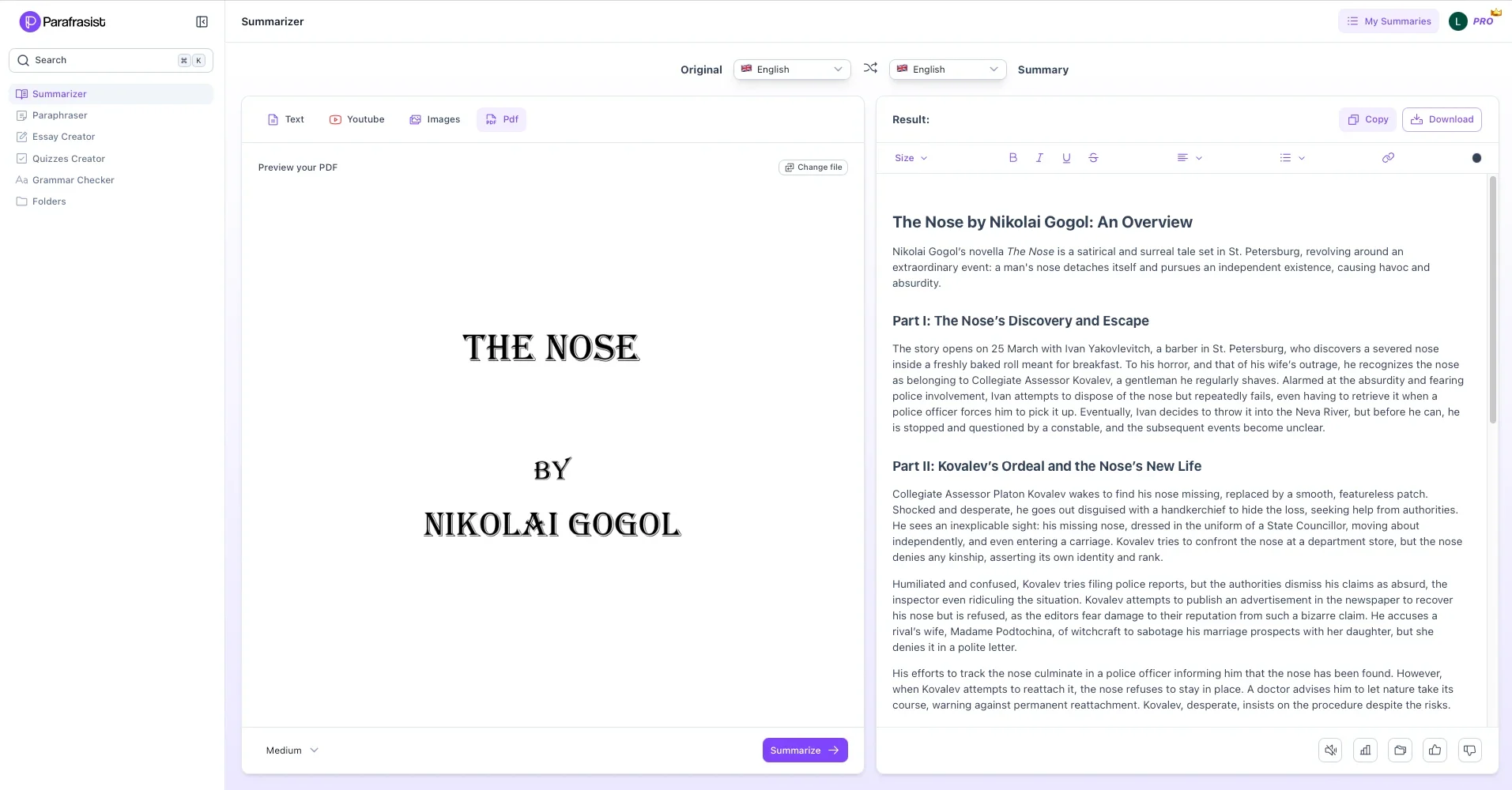Click the speaker read-aloud icon
Viewport: 1512px width, 790px height.
point(1330,750)
